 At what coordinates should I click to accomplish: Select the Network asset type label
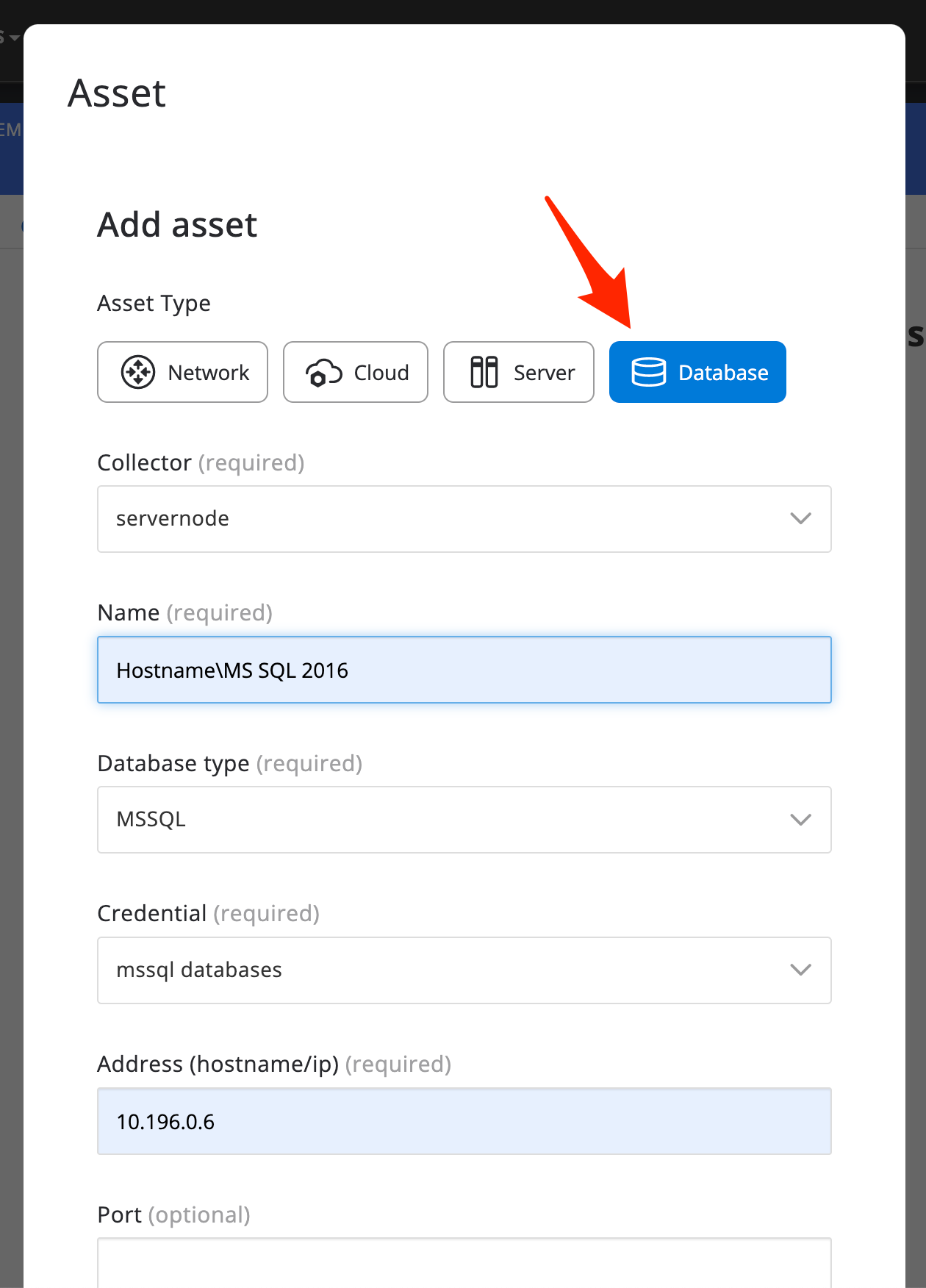pyautogui.click(x=209, y=373)
